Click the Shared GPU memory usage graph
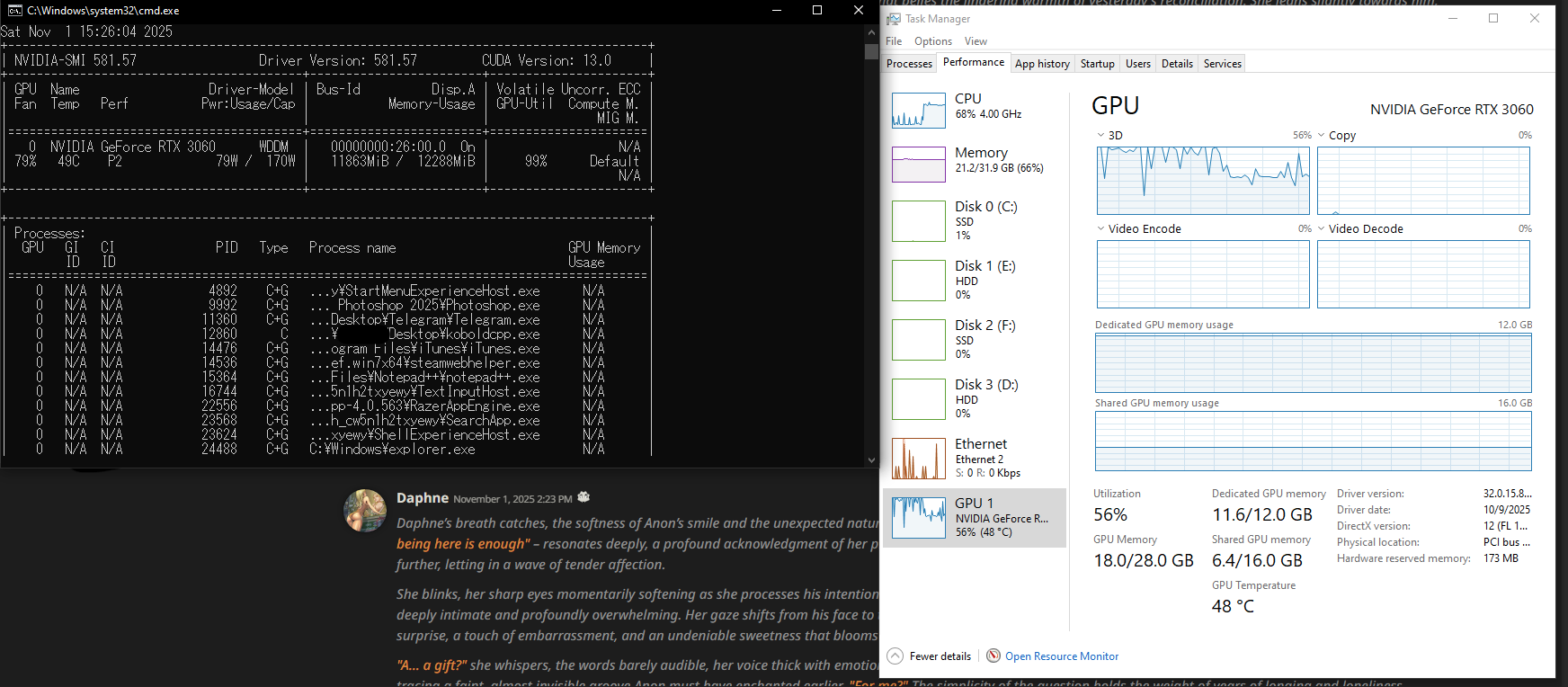Viewport: 1568px width, 687px height. (x=1313, y=442)
